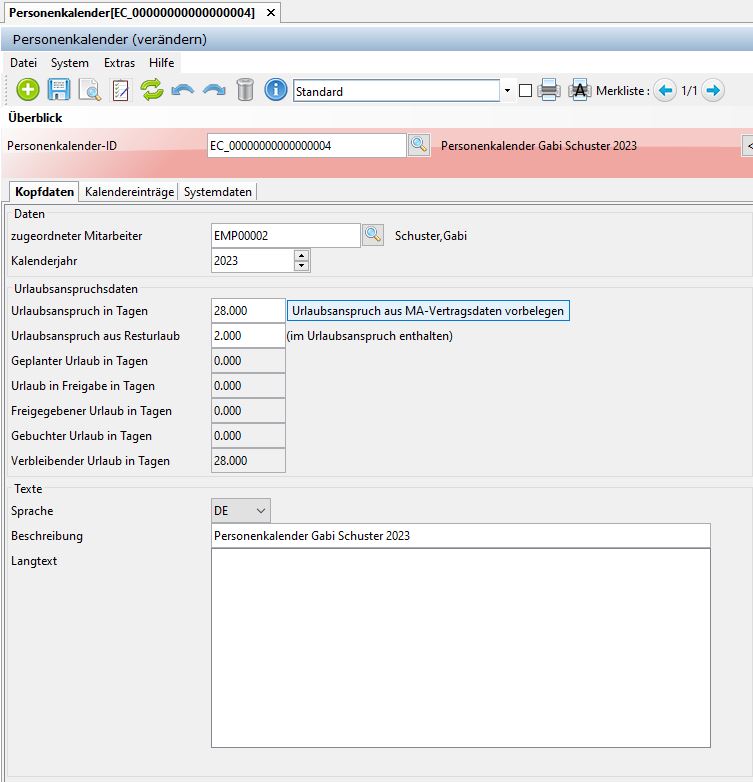753x782 pixels.
Task: Toggle the checkbox beside the printer icon
Action: [525, 91]
